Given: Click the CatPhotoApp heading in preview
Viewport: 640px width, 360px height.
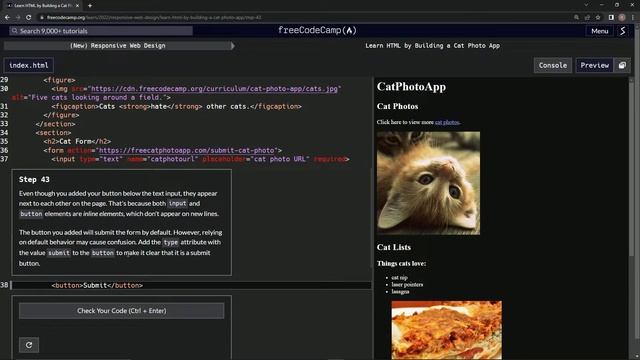Looking at the screenshot, I should (x=411, y=87).
